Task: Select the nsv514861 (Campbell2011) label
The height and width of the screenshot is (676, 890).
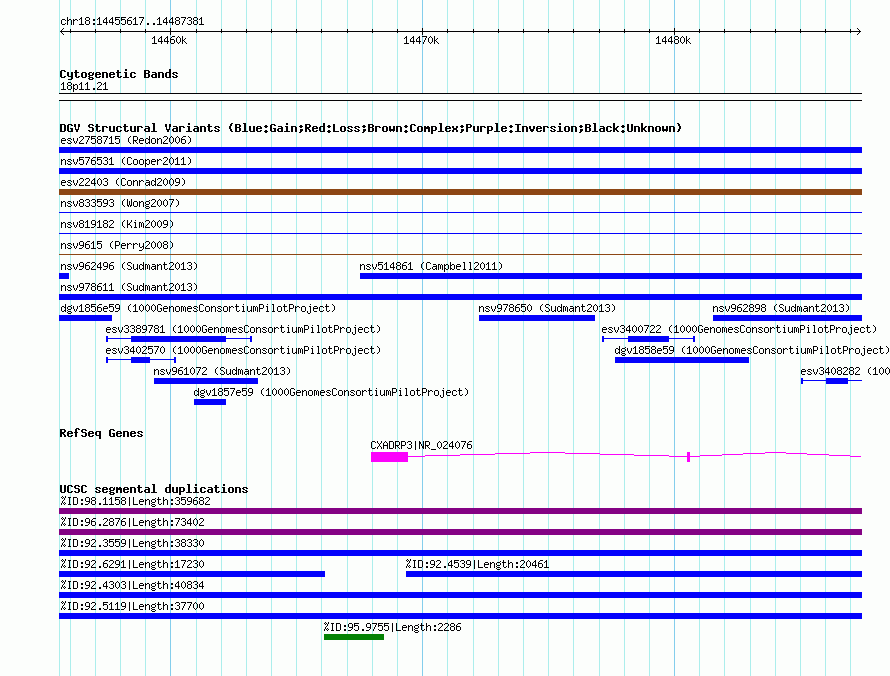Action: click(431, 266)
